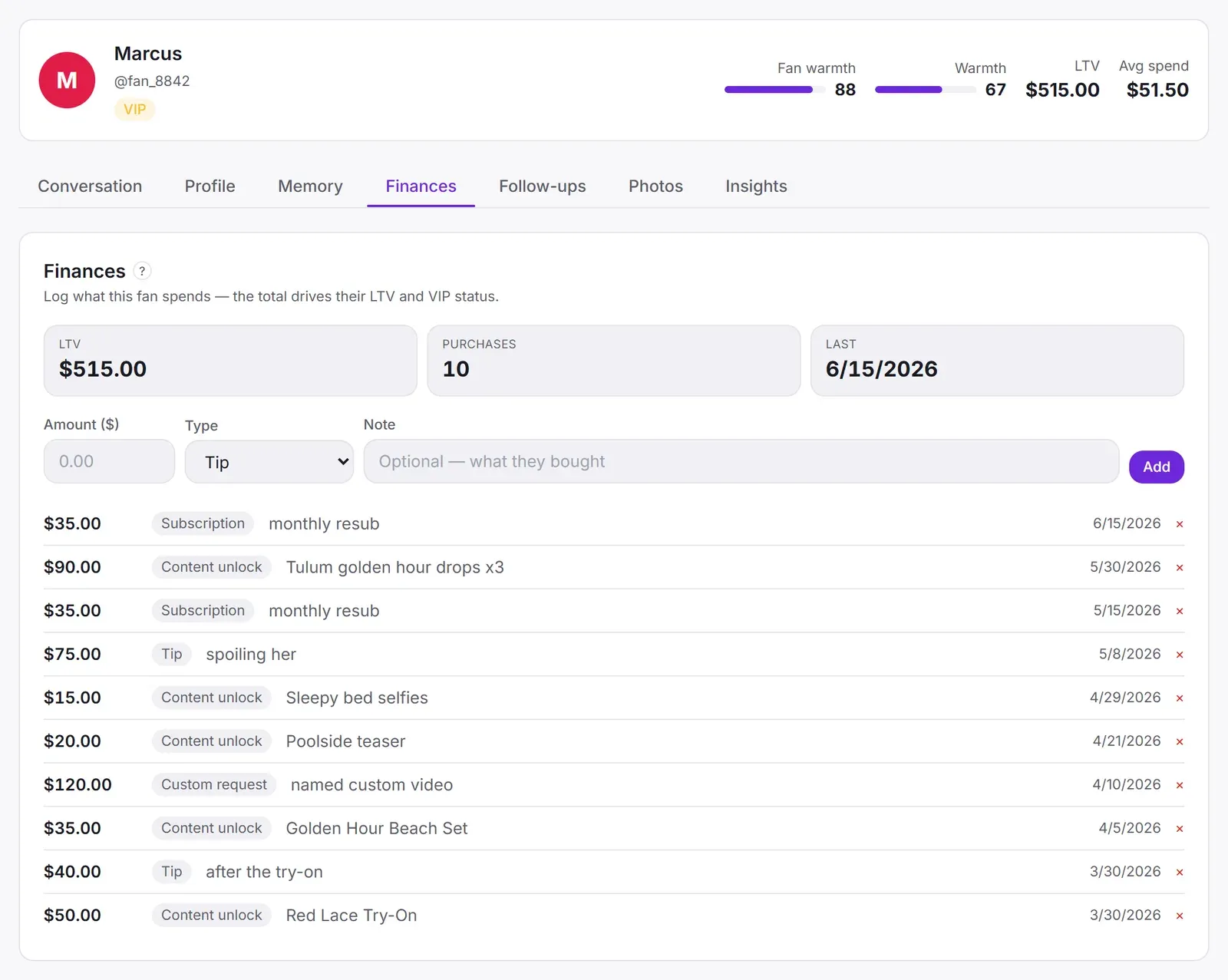The image size is (1228, 980).
Task: Switch to the Conversation tab
Action: [x=90, y=186]
